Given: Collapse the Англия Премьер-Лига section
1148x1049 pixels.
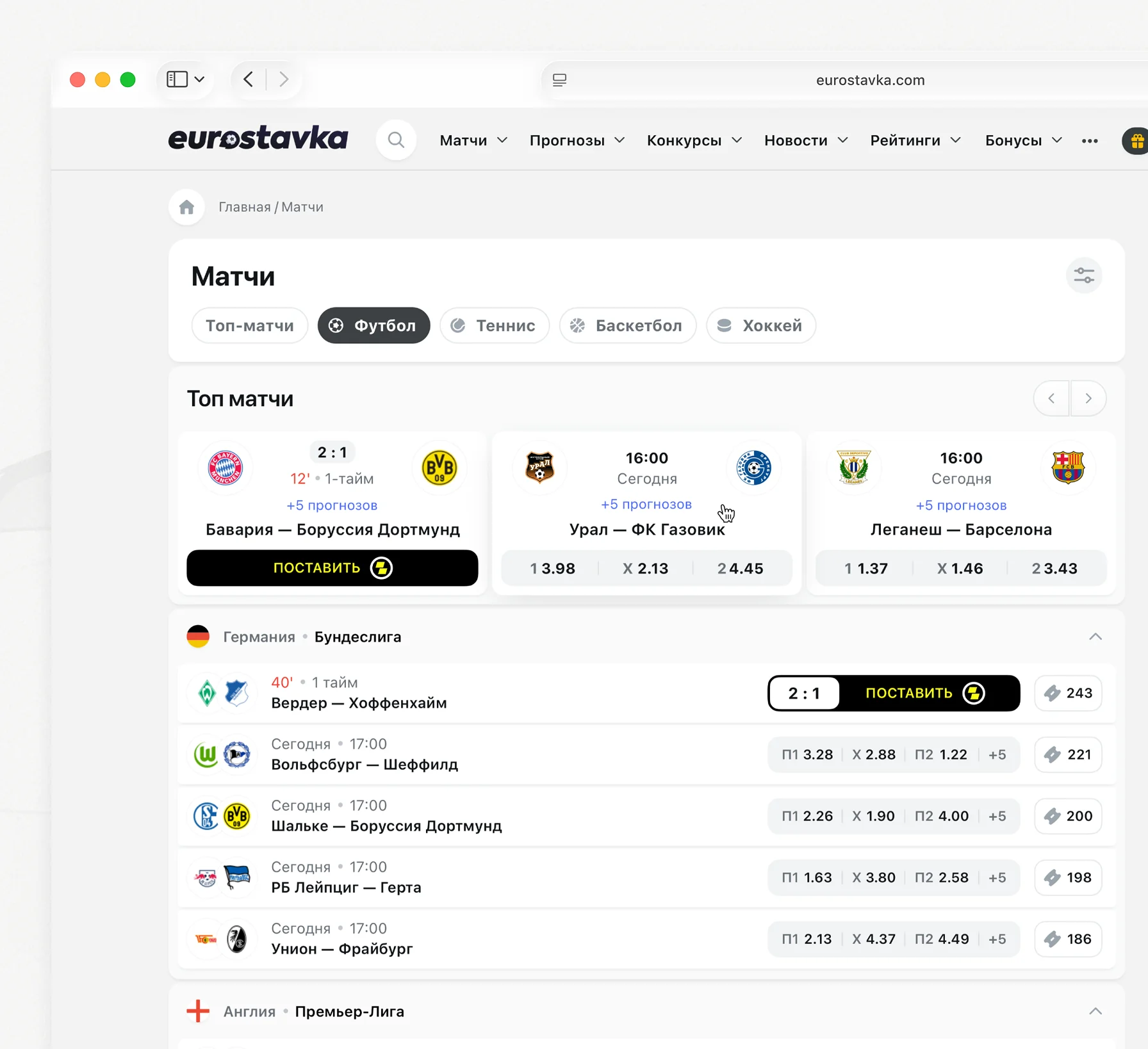Looking at the screenshot, I should (1095, 1011).
